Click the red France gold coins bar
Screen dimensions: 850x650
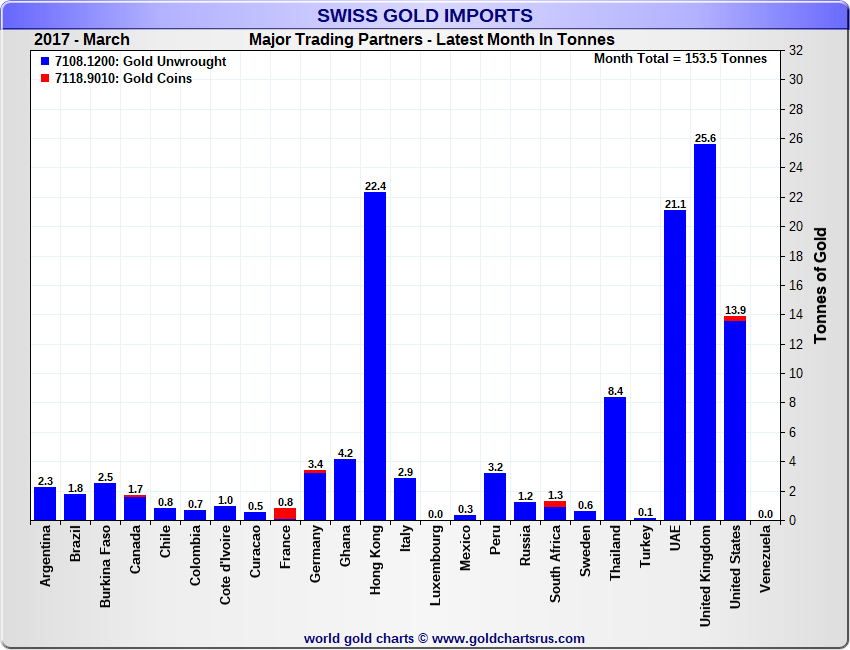pos(285,514)
